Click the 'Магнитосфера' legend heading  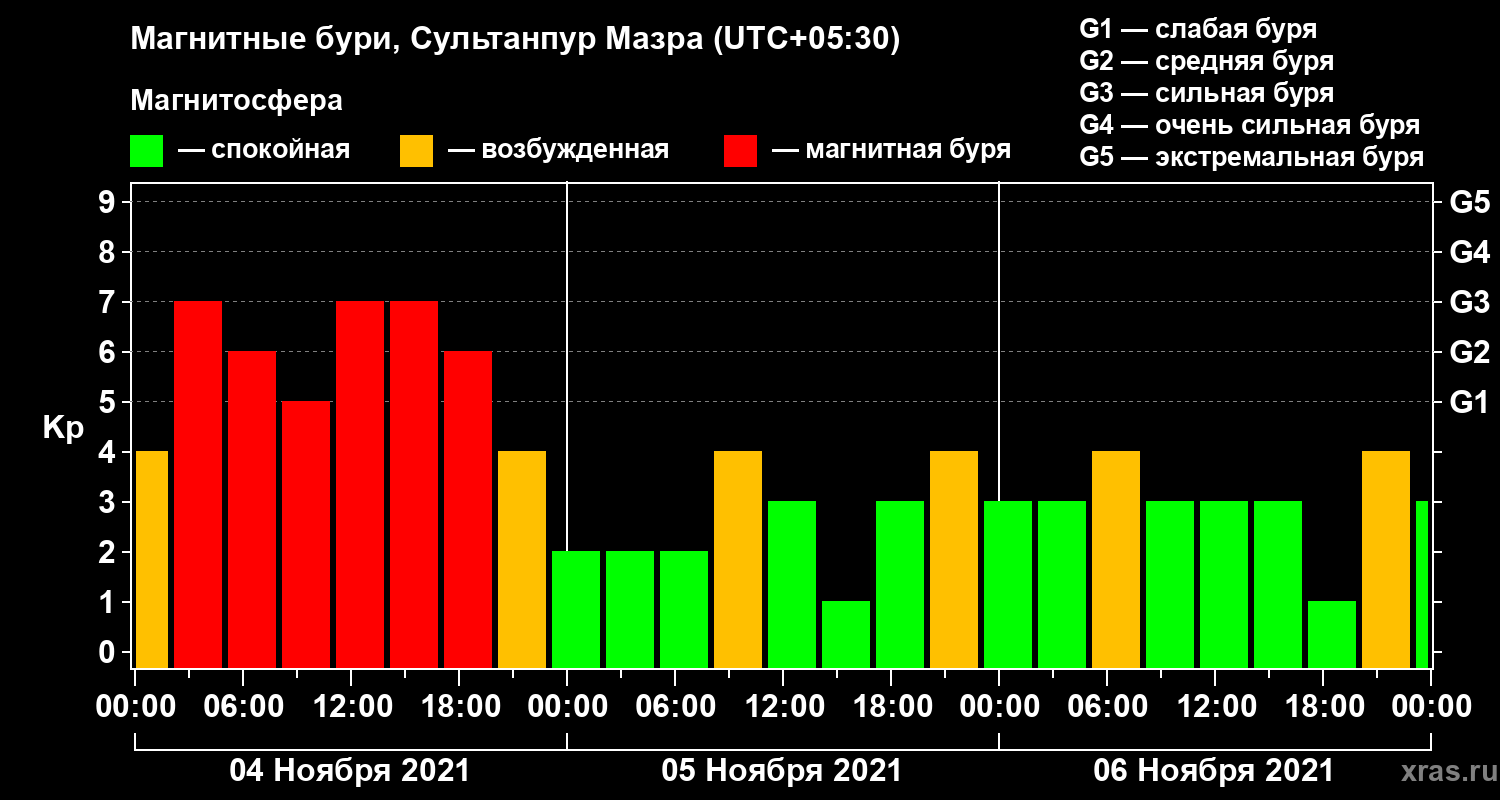coord(236,101)
